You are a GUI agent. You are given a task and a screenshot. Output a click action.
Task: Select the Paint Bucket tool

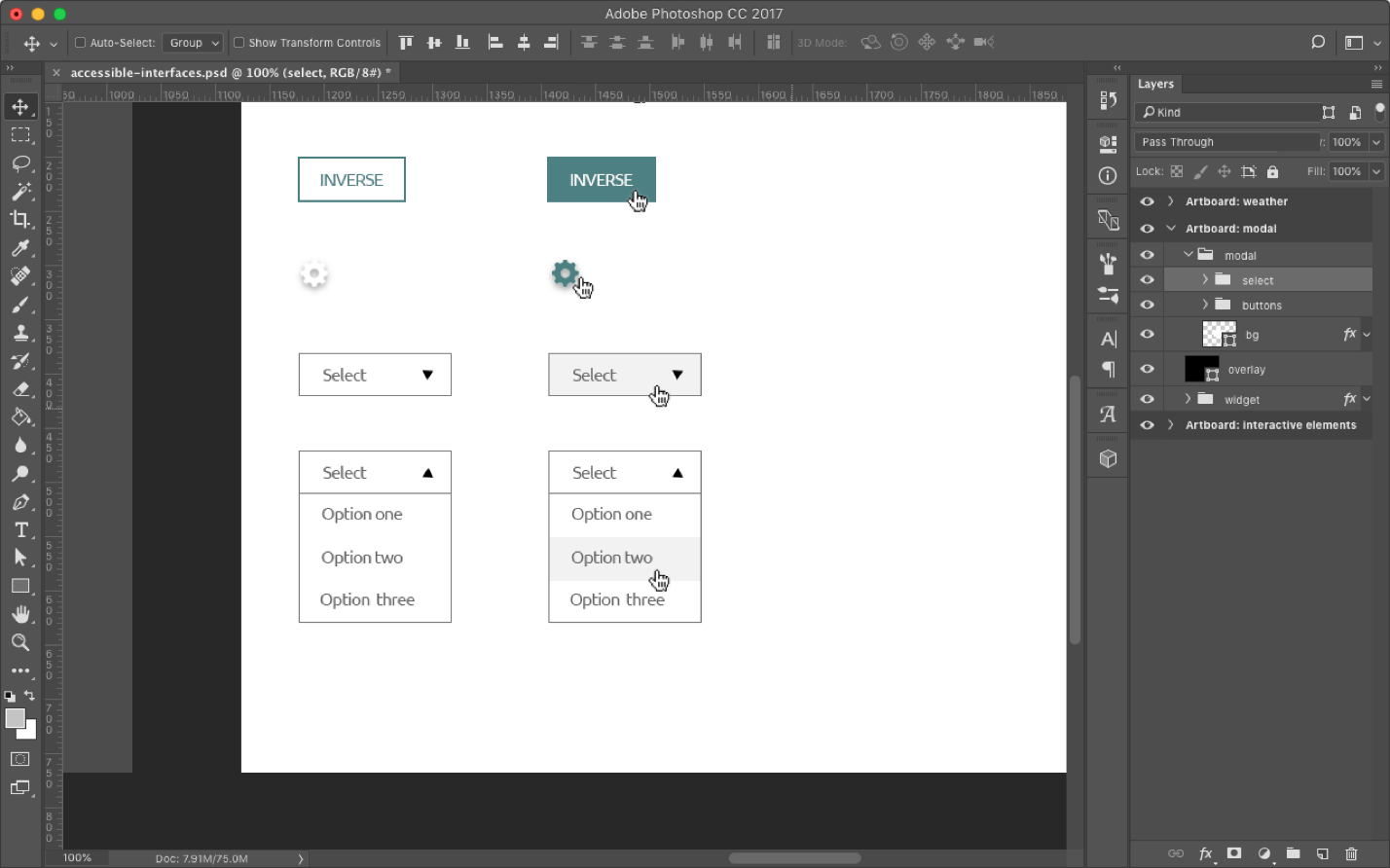pyautogui.click(x=20, y=417)
